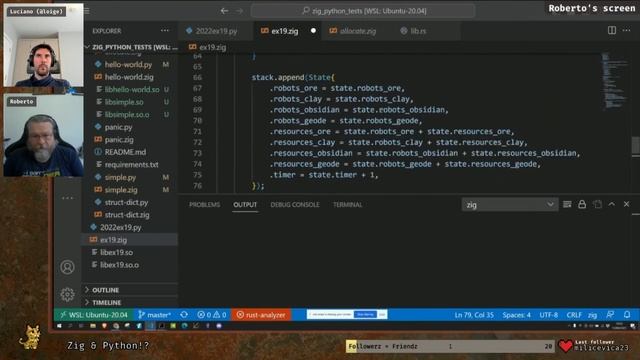Select the zig output channel dropdown
The image size is (640, 360).
click(509, 204)
